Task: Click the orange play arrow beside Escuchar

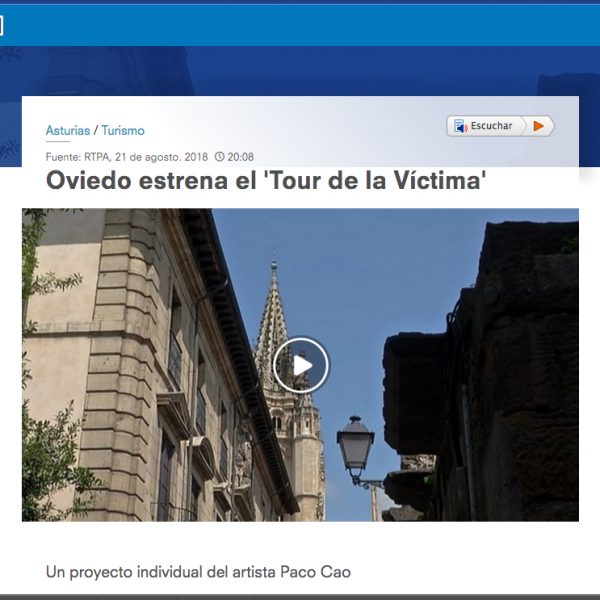Action: coord(539,126)
